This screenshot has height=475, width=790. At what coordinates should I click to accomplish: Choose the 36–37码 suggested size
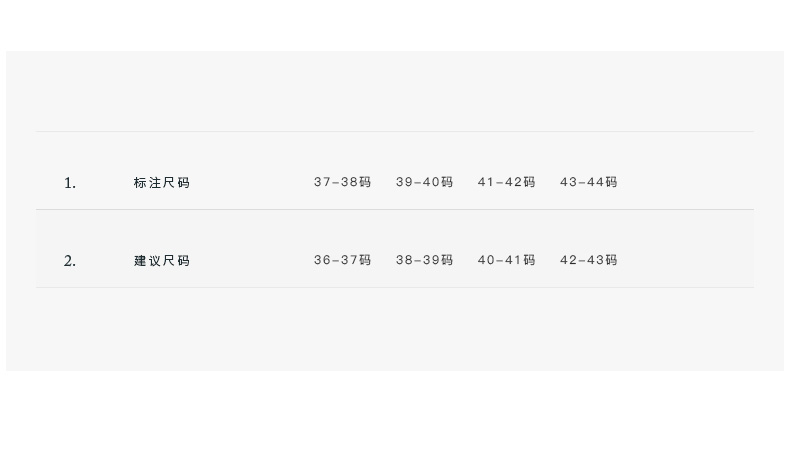(342, 260)
